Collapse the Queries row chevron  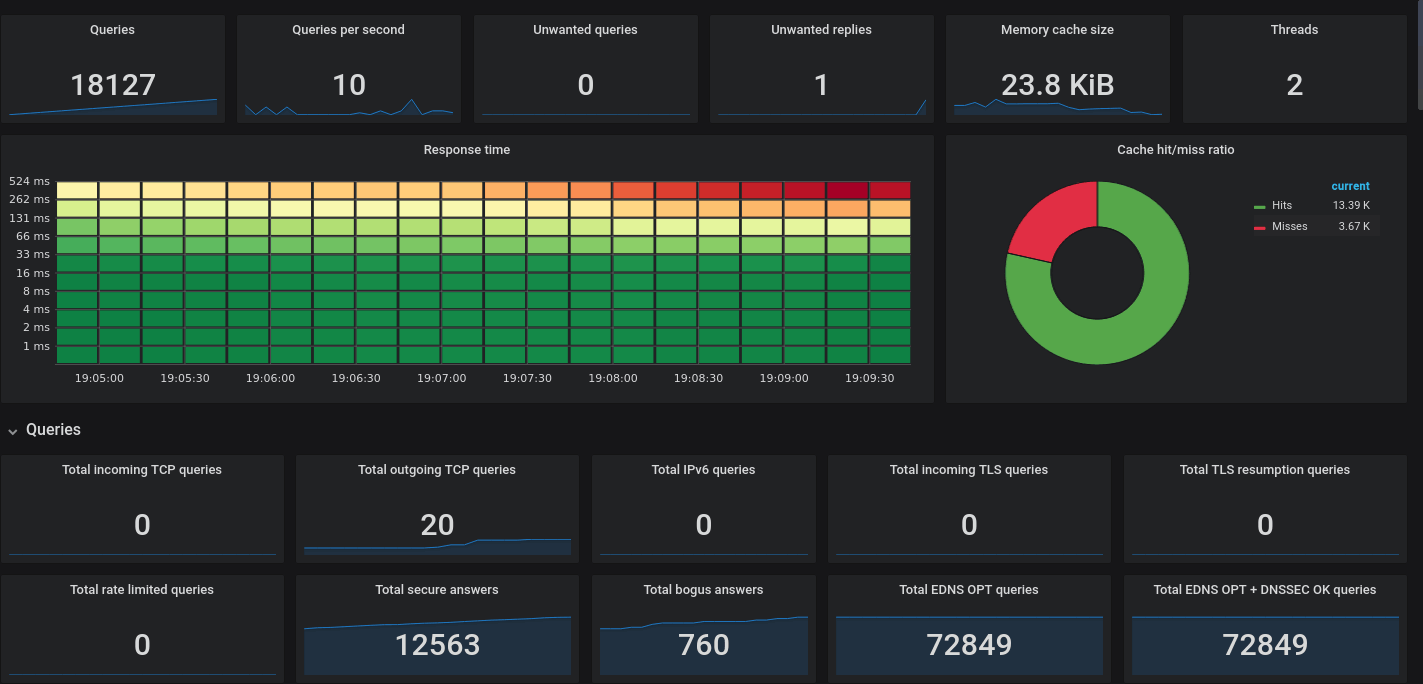[13, 431]
